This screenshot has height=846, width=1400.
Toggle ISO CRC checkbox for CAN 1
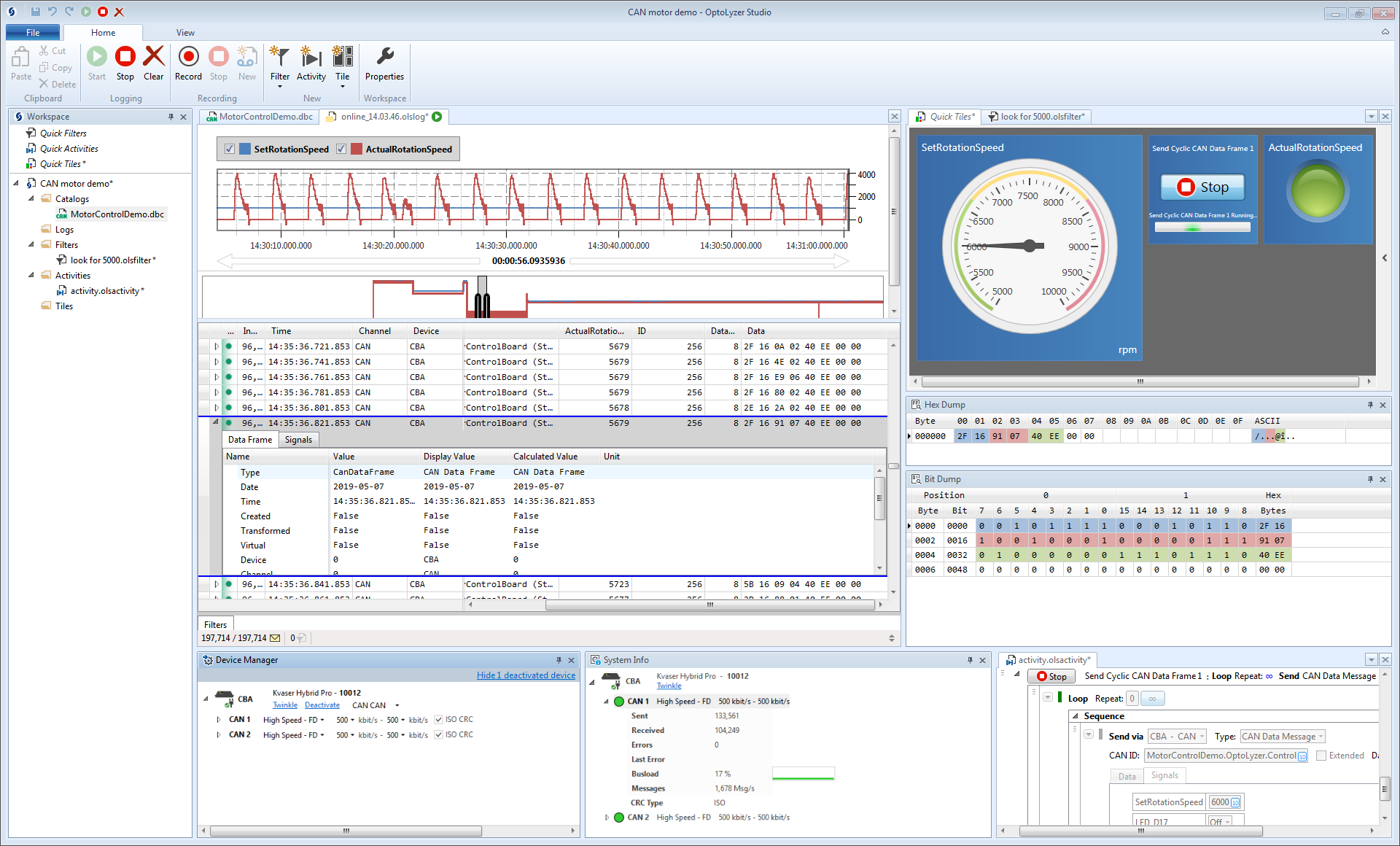pos(439,720)
